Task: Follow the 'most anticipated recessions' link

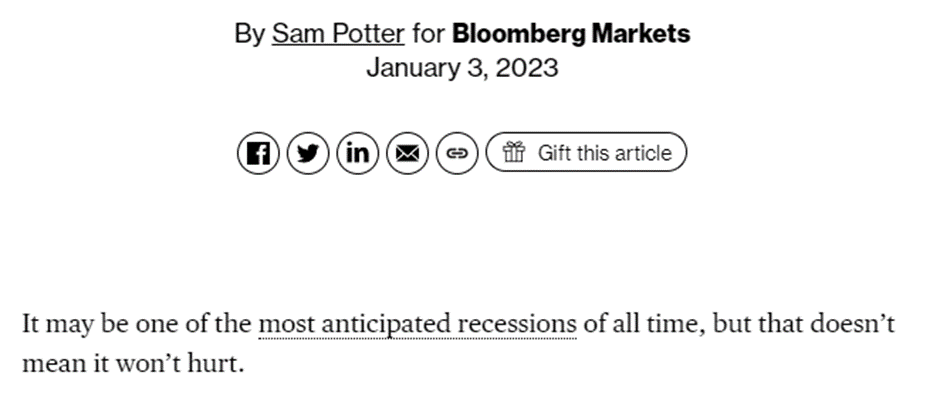Action: click(x=417, y=324)
